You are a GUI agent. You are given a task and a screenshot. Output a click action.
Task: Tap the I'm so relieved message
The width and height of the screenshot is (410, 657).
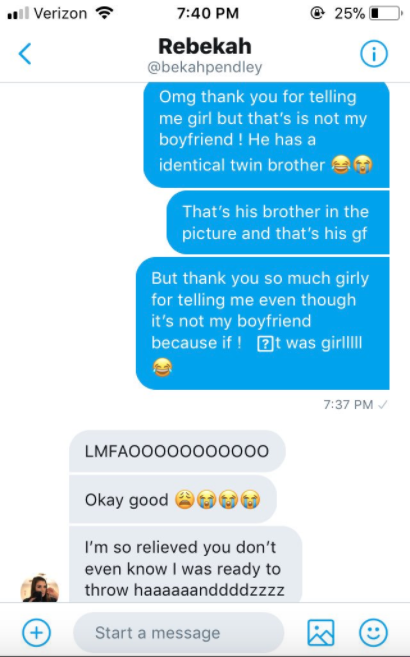(185, 565)
